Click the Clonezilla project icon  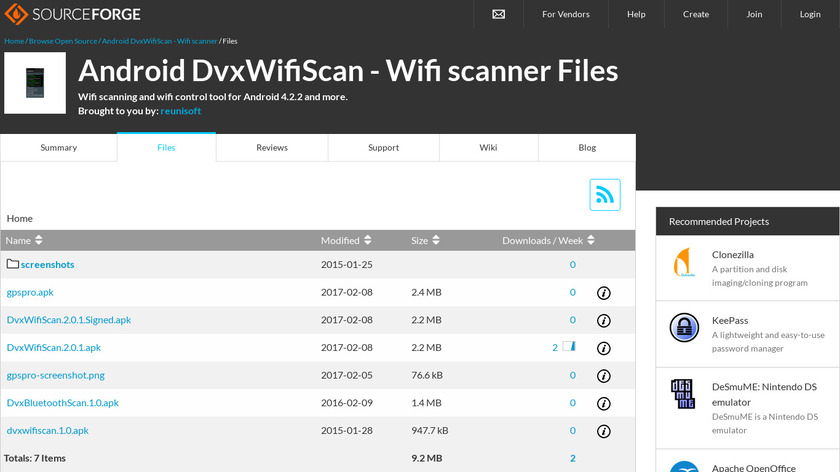click(684, 263)
